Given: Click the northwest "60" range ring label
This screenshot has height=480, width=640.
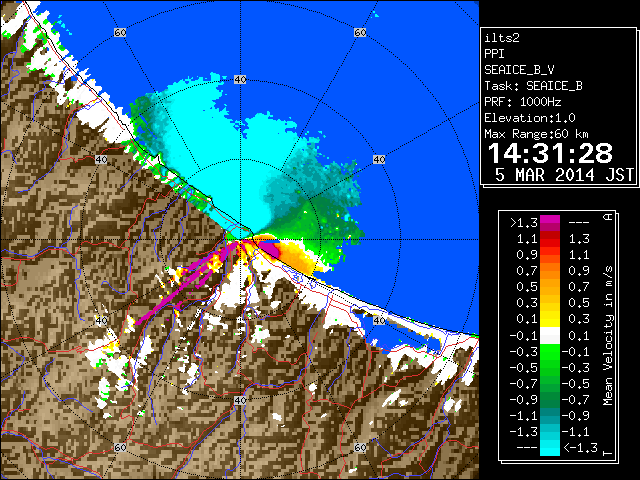Looking at the screenshot, I should click(120, 32).
